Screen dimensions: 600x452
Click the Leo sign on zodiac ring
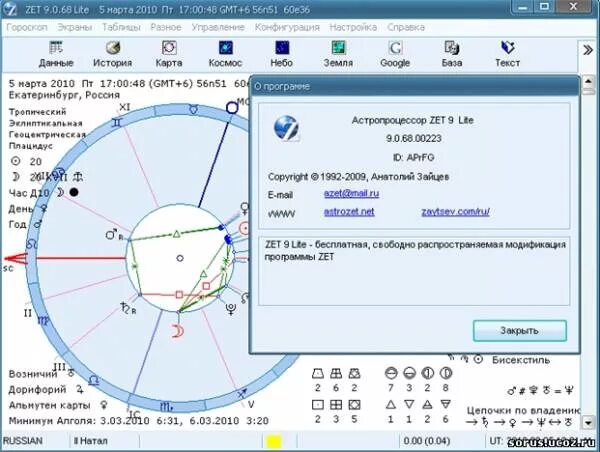click(31, 243)
